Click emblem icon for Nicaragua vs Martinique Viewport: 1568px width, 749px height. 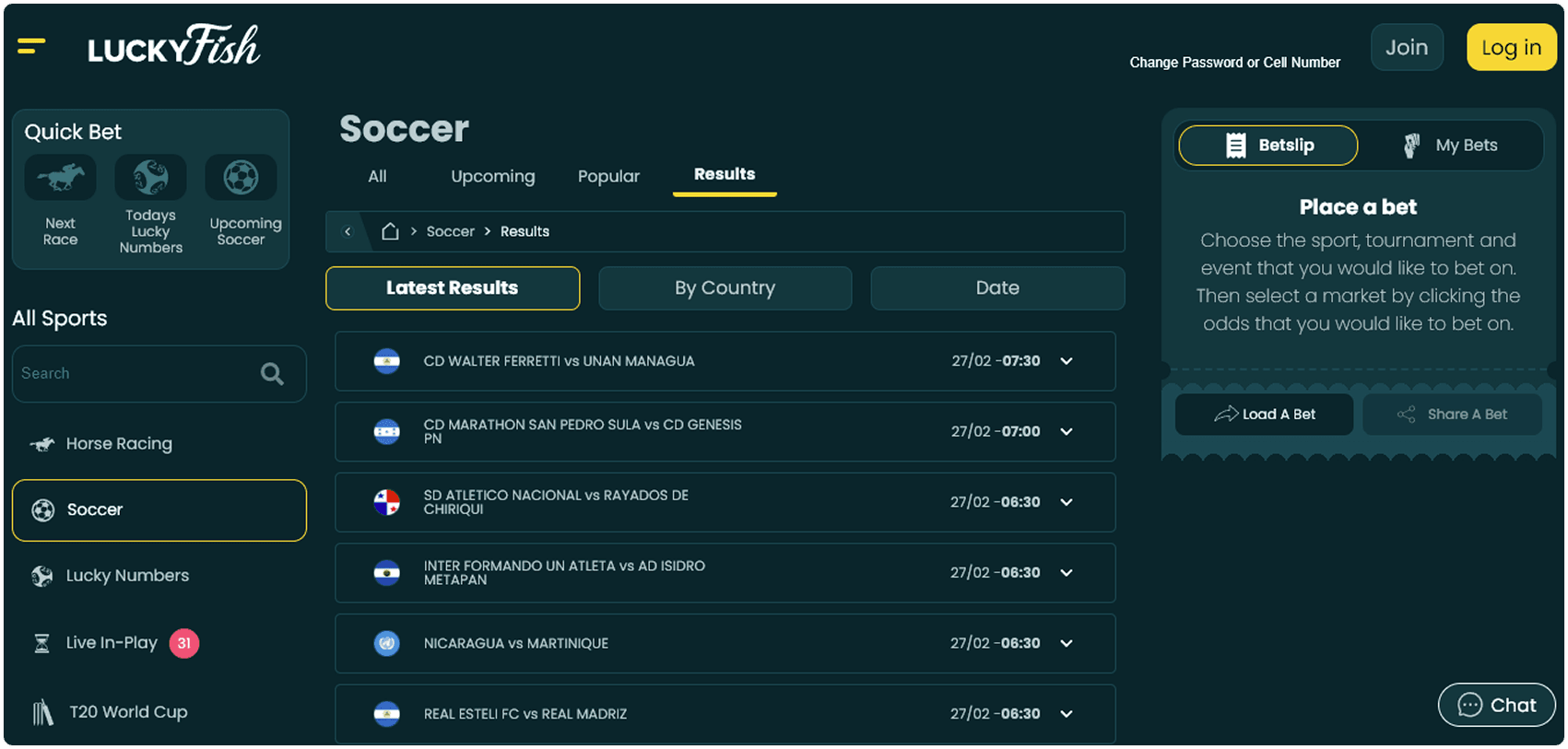coord(386,643)
